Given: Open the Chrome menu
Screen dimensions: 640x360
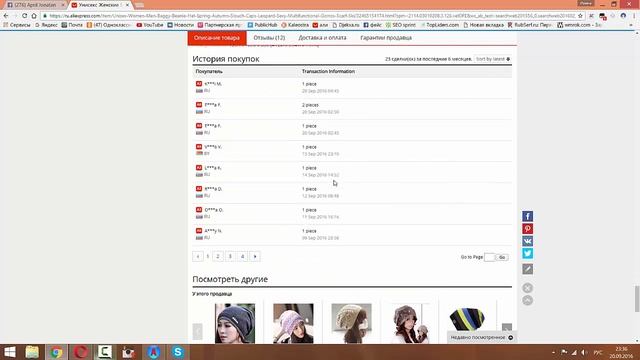Looking at the screenshot, I should pos(634,16).
